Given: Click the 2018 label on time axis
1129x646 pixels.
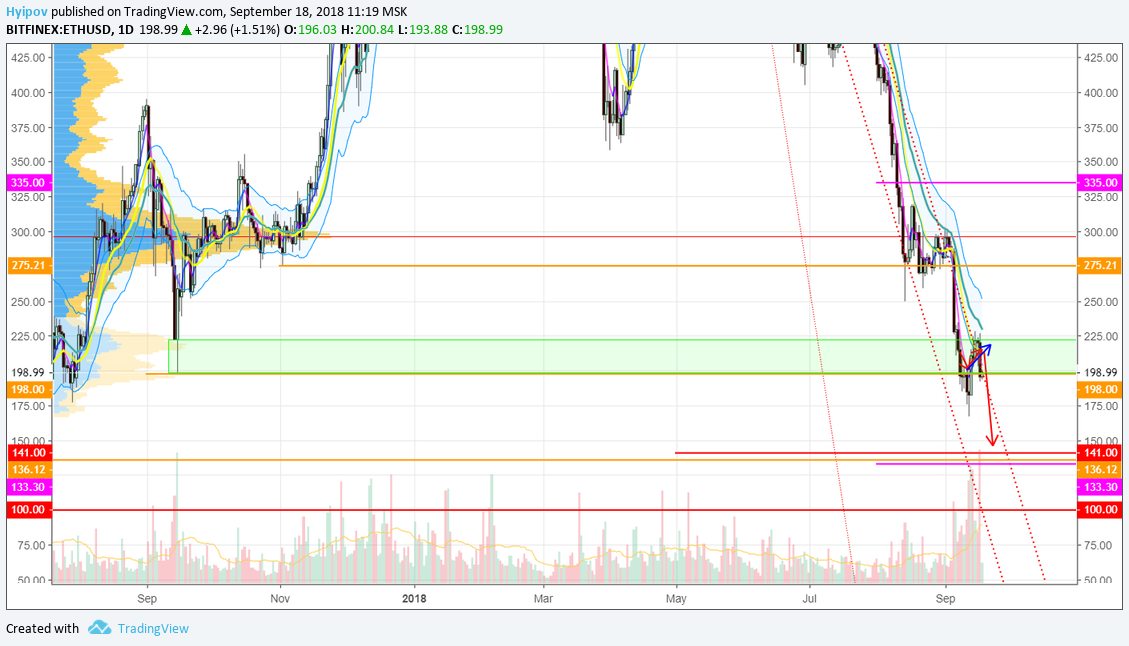Looking at the screenshot, I should tap(414, 598).
